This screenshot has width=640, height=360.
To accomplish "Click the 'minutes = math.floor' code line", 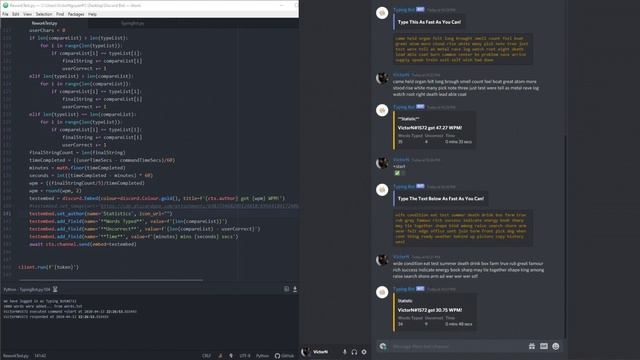I will click(77, 168).
